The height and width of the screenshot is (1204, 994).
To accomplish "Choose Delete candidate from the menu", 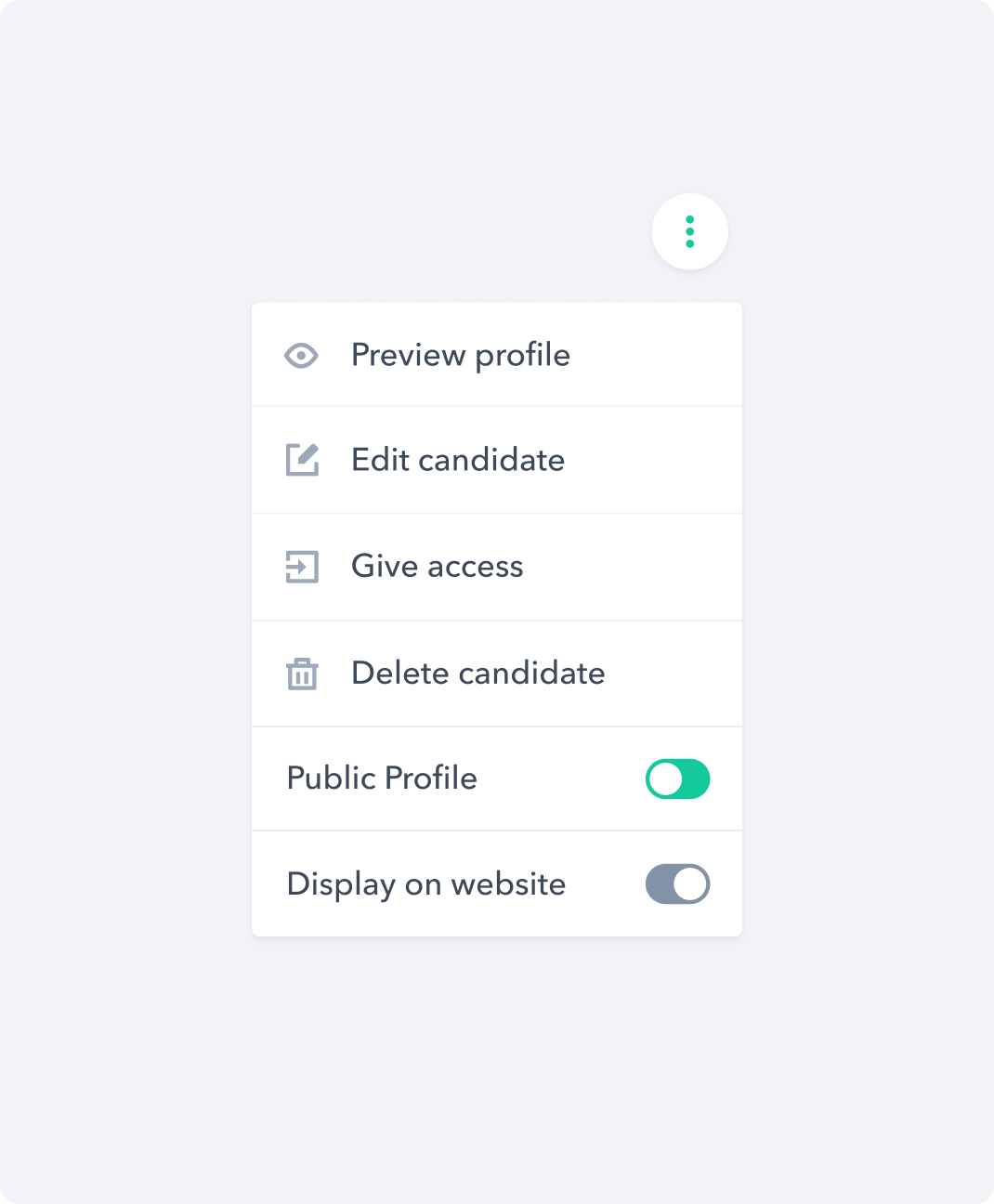I will tap(477, 674).
